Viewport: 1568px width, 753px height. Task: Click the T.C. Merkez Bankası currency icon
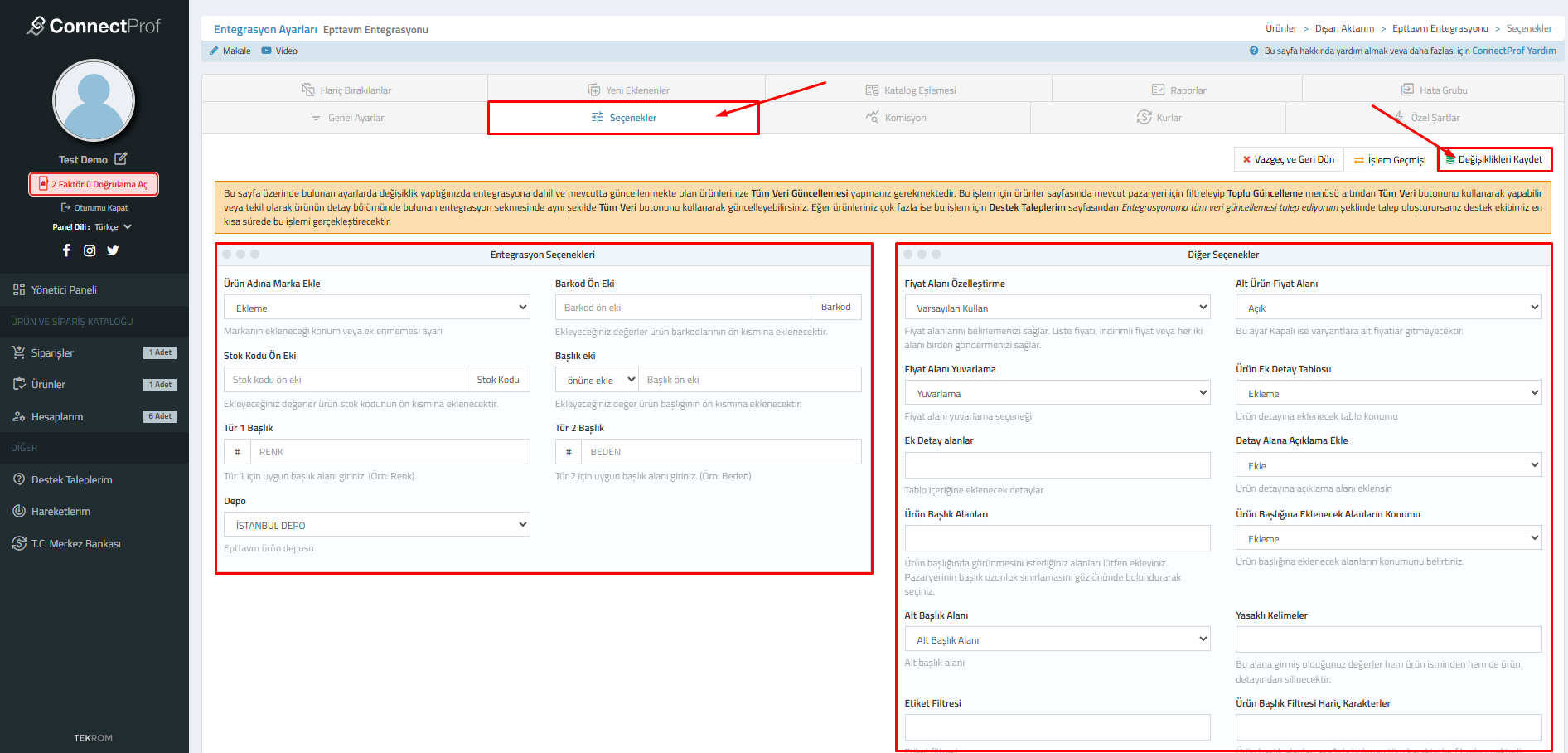[19, 543]
